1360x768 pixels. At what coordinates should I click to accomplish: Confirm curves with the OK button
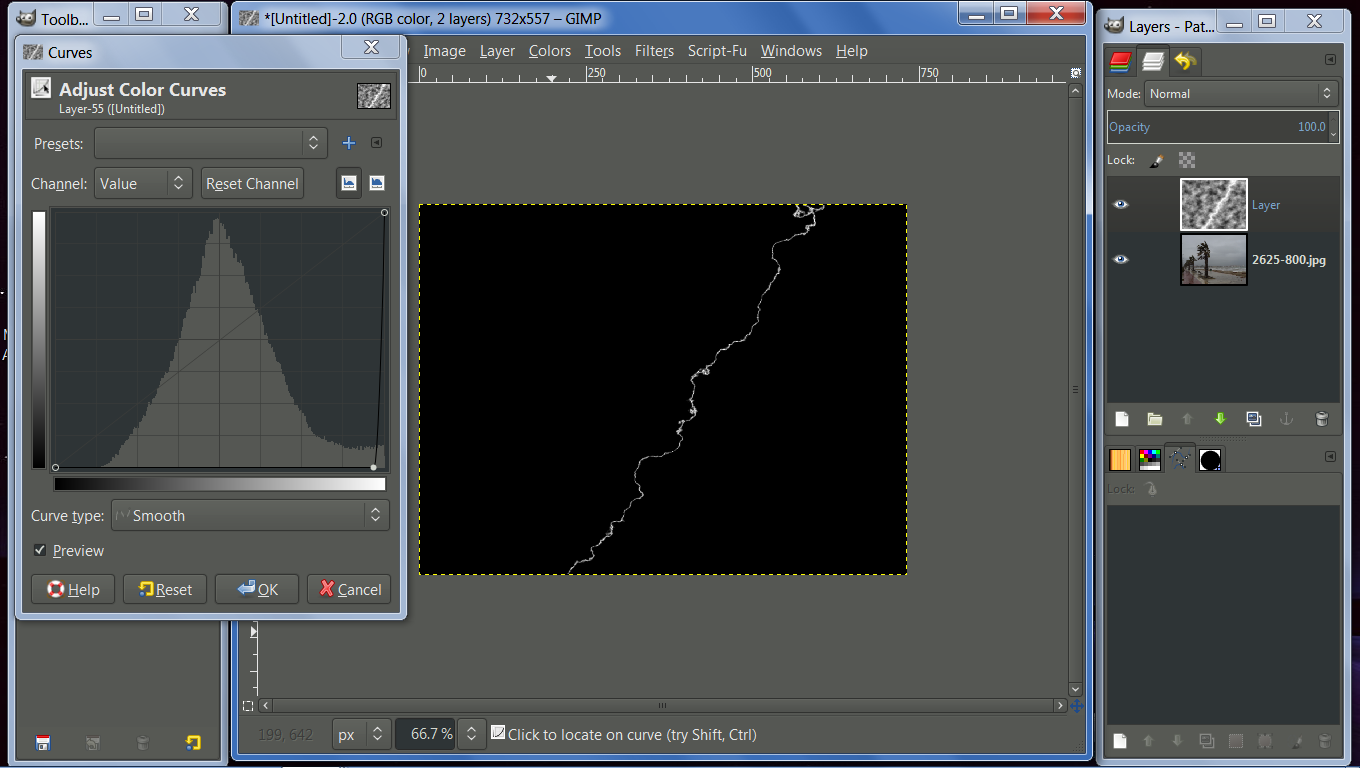pos(257,589)
